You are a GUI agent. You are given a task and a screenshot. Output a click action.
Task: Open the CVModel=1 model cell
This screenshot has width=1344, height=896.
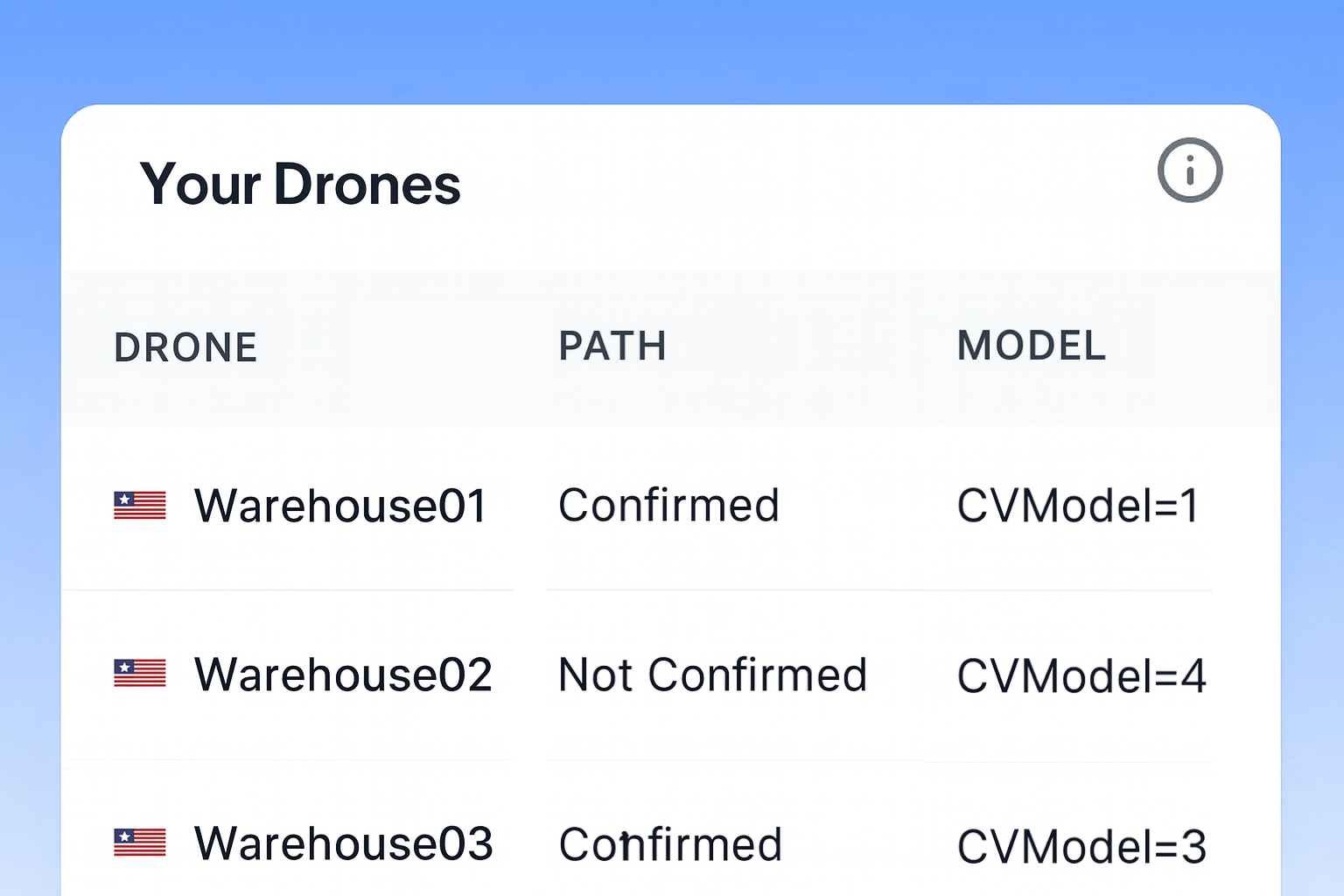click(1078, 506)
